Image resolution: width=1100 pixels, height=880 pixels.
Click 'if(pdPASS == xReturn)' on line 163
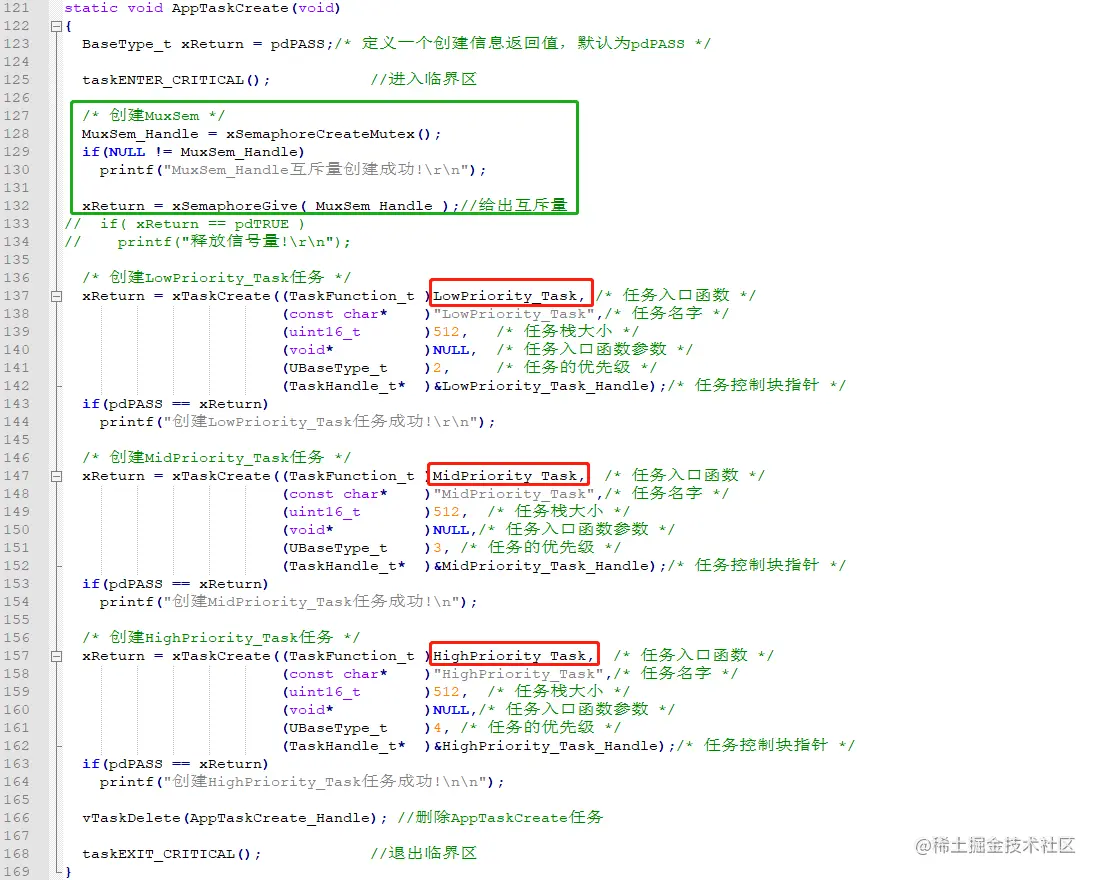pyautogui.click(x=175, y=764)
